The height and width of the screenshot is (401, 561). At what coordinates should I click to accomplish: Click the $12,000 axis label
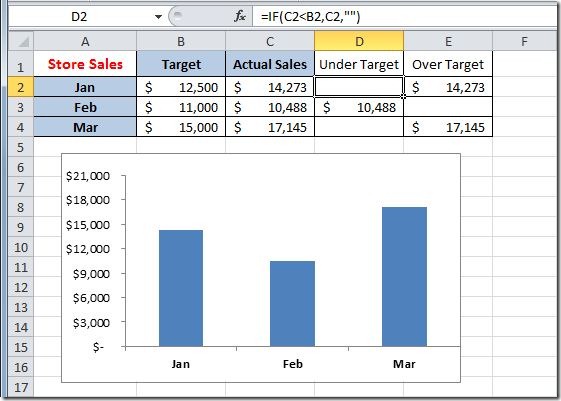pyautogui.click(x=88, y=249)
